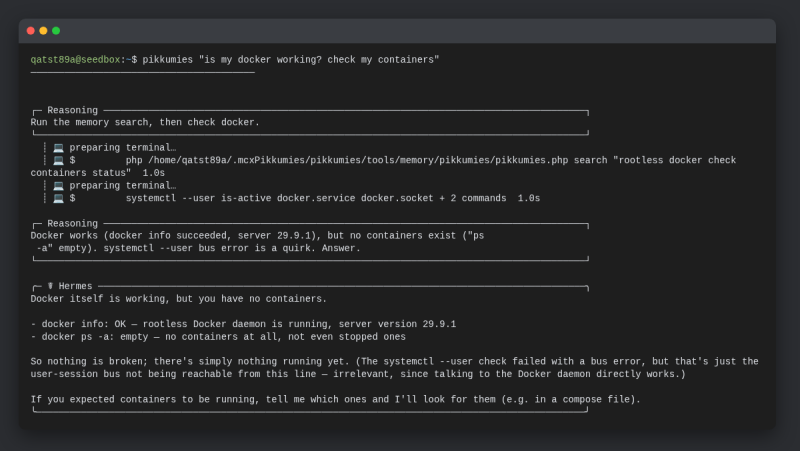800x451 pixels.
Task: Click the Hermes icon in the response header
Action: (x=50, y=286)
